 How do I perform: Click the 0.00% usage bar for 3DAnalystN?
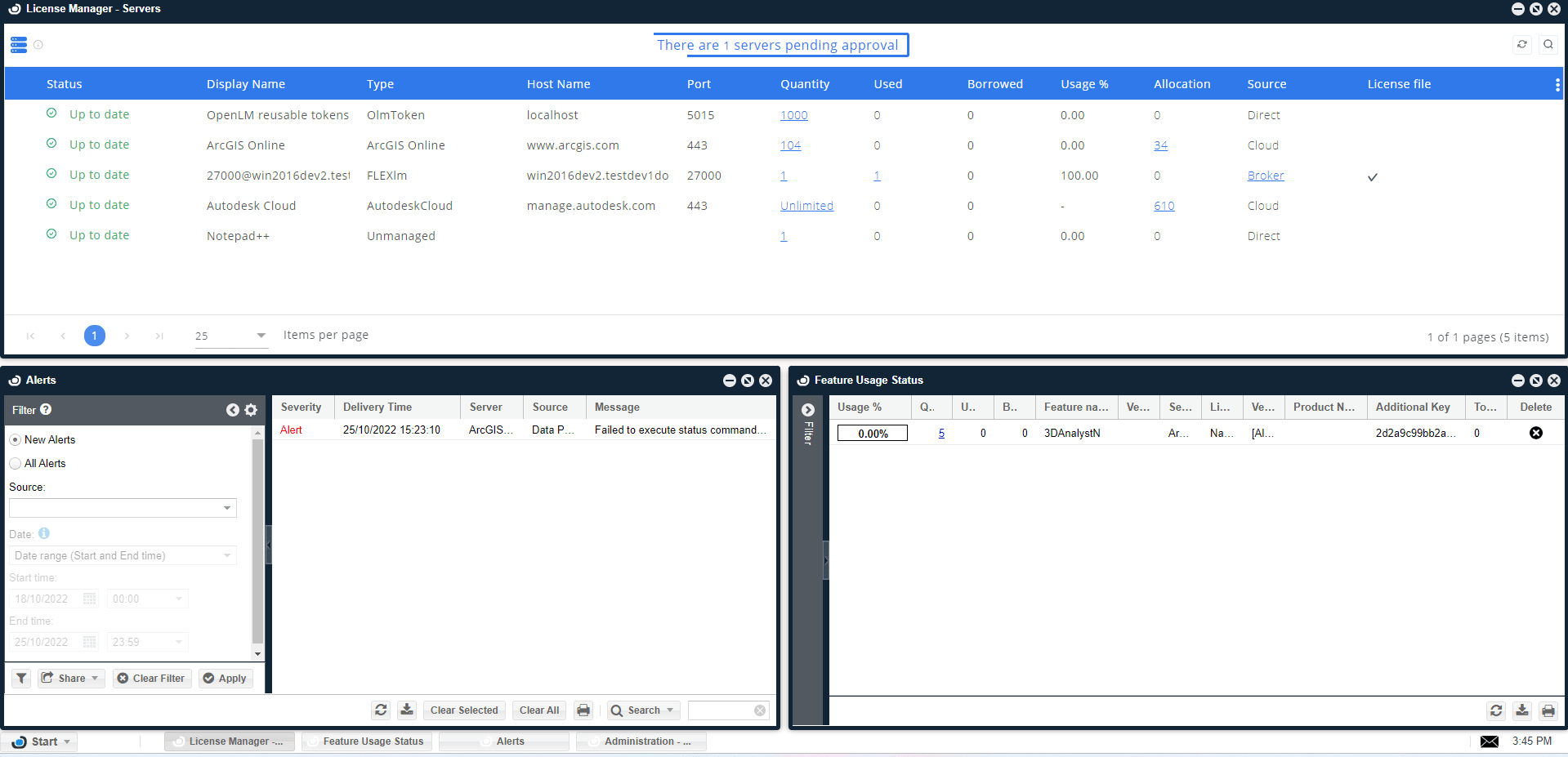coord(872,433)
